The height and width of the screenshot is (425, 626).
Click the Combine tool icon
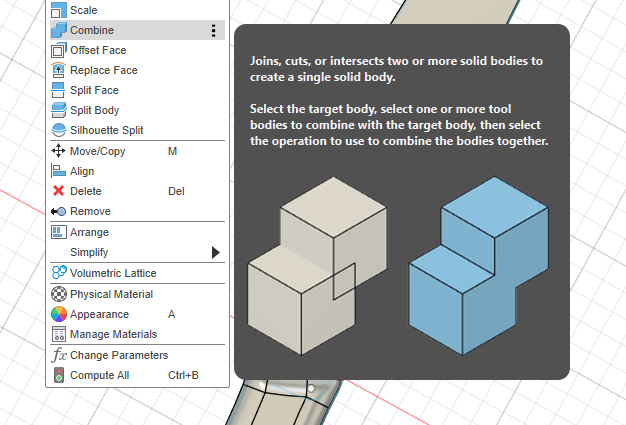(x=58, y=30)
